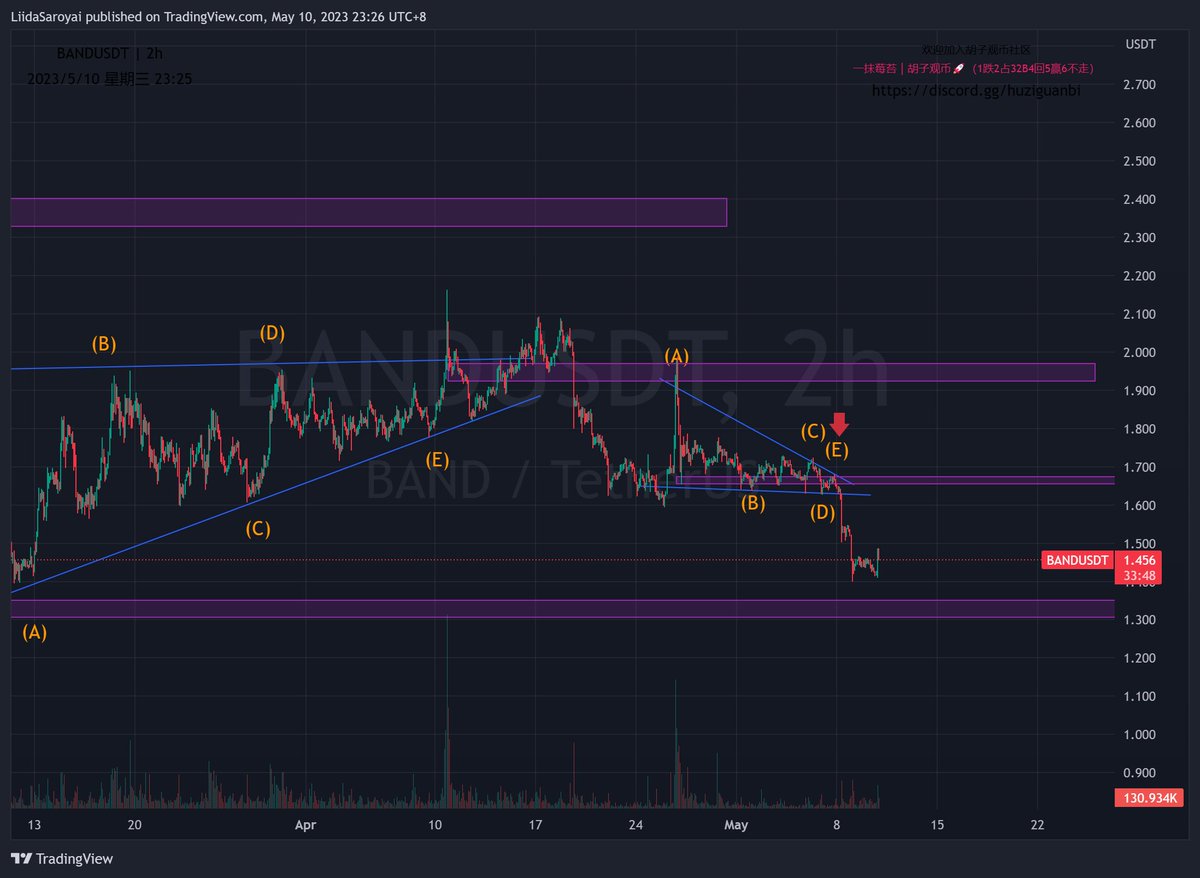Click the (B) label above the mid-March peak
Viewport: 1200px width, 878px height.
104,344
